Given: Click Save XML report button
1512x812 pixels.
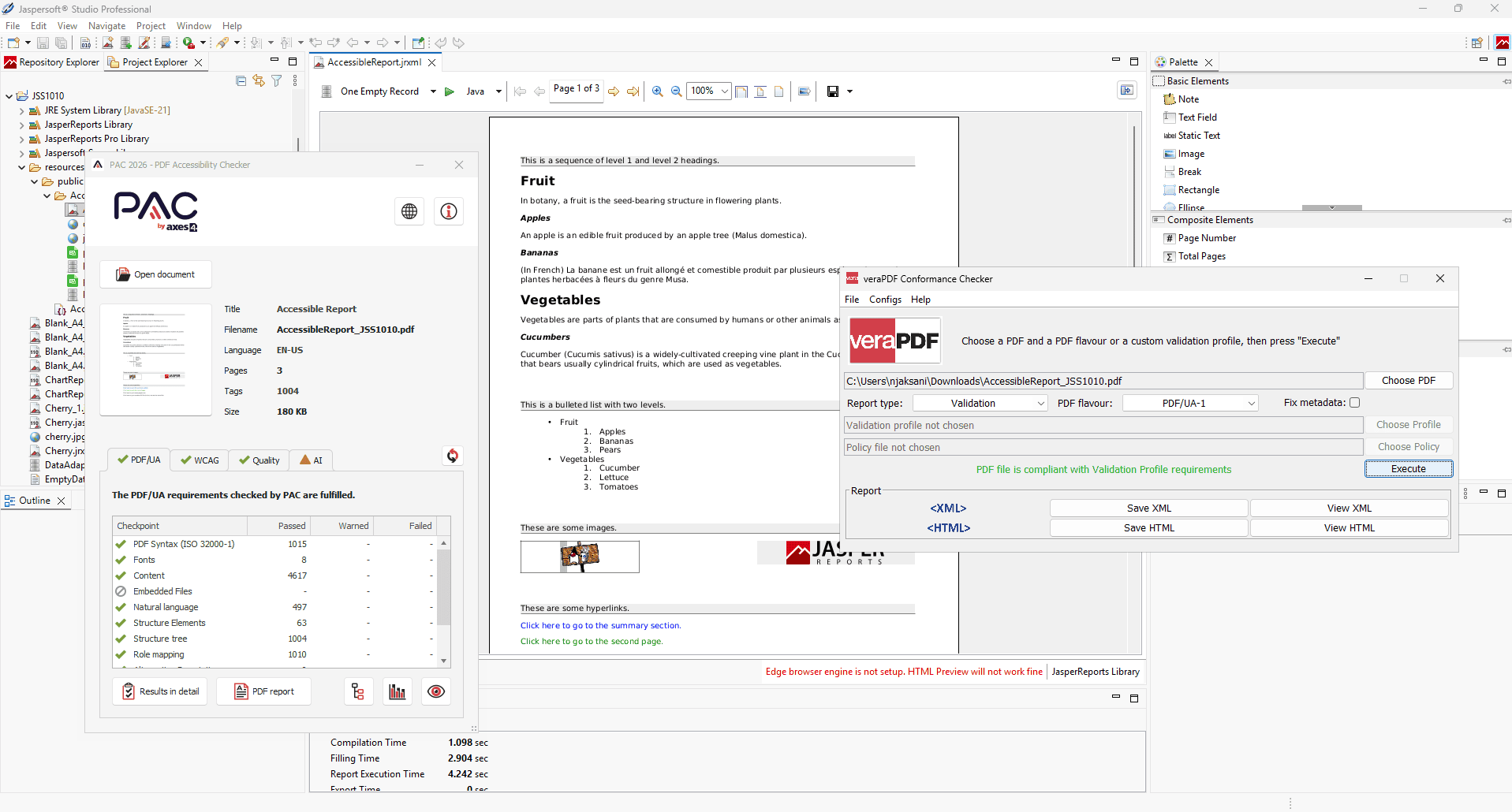Looking at the screenshot, I should [1149, 508].
